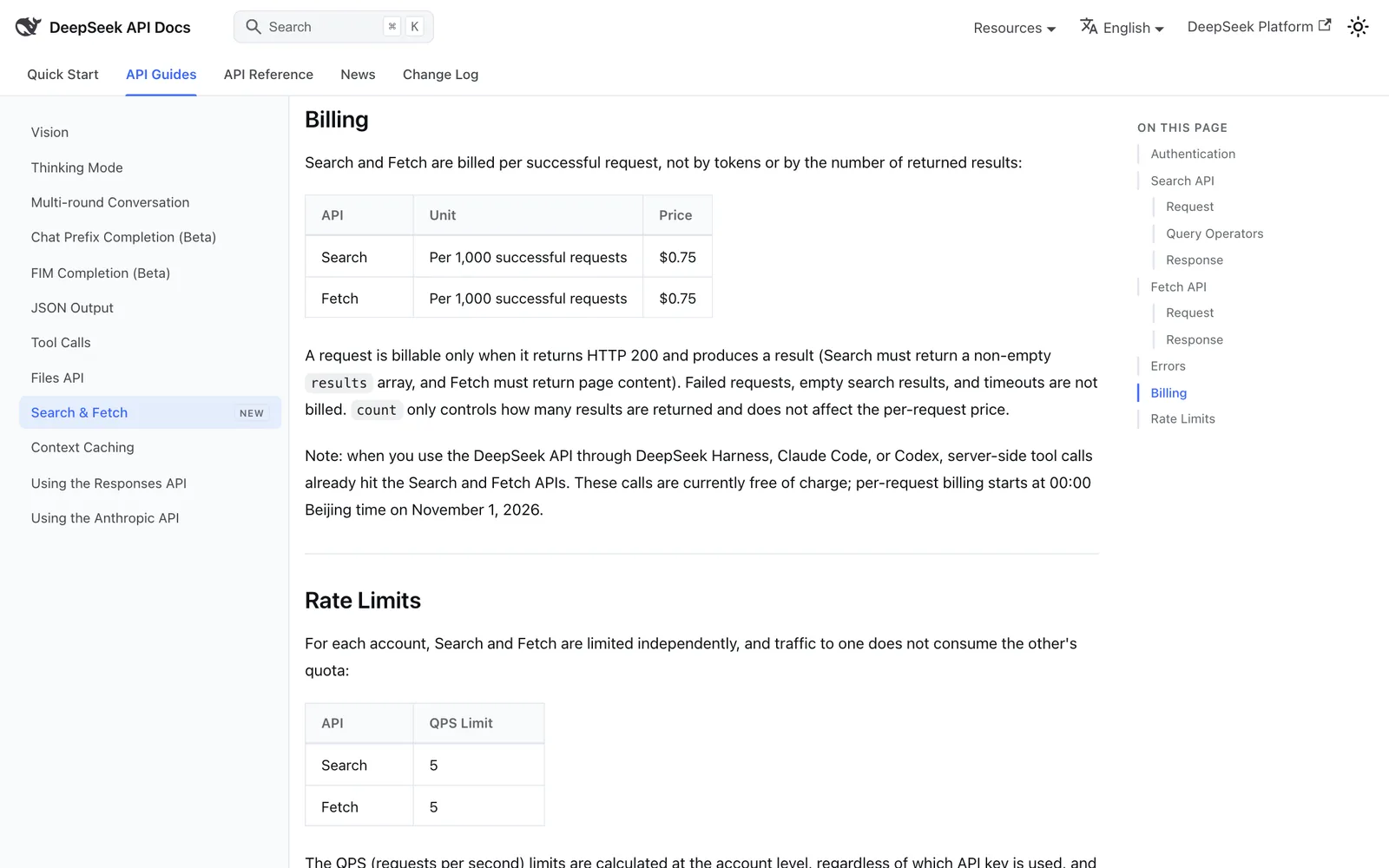Click the search magnifier icon
The width and height of the screenshot is (1389, 868).
[253, 27]
